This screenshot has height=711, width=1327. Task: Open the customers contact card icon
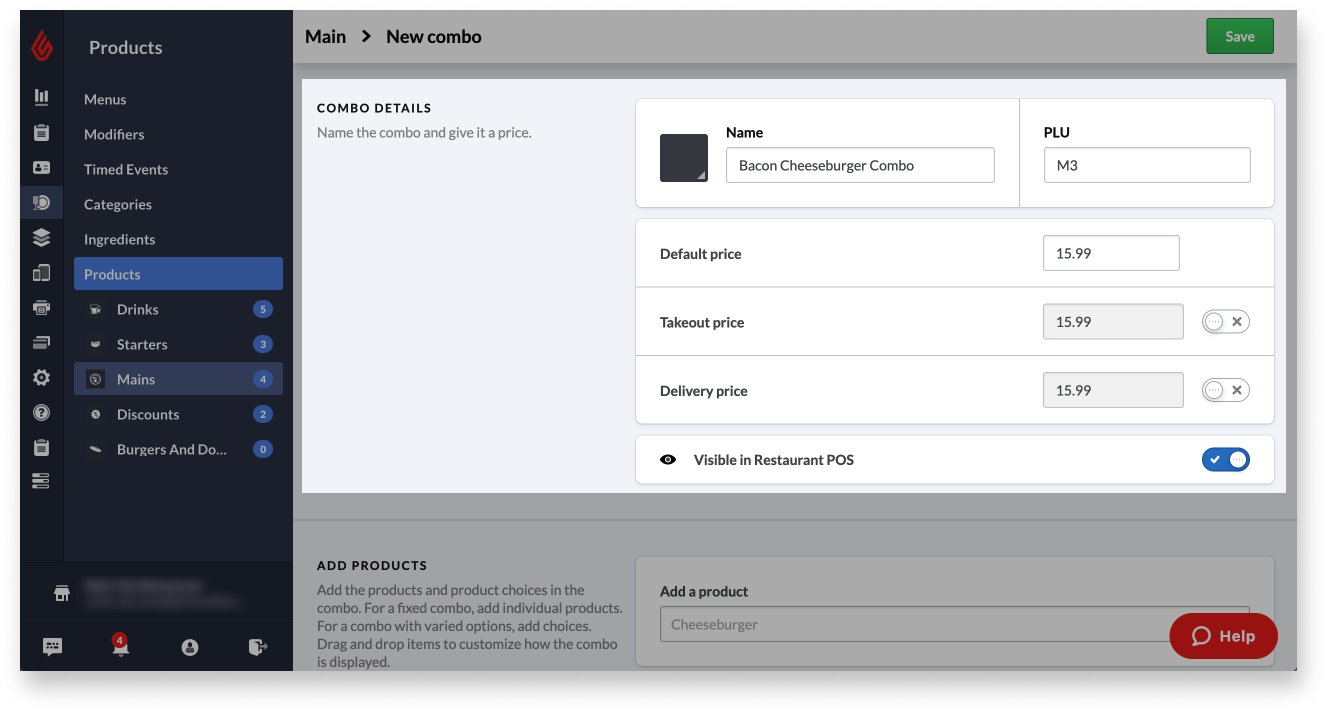[41, 169]
